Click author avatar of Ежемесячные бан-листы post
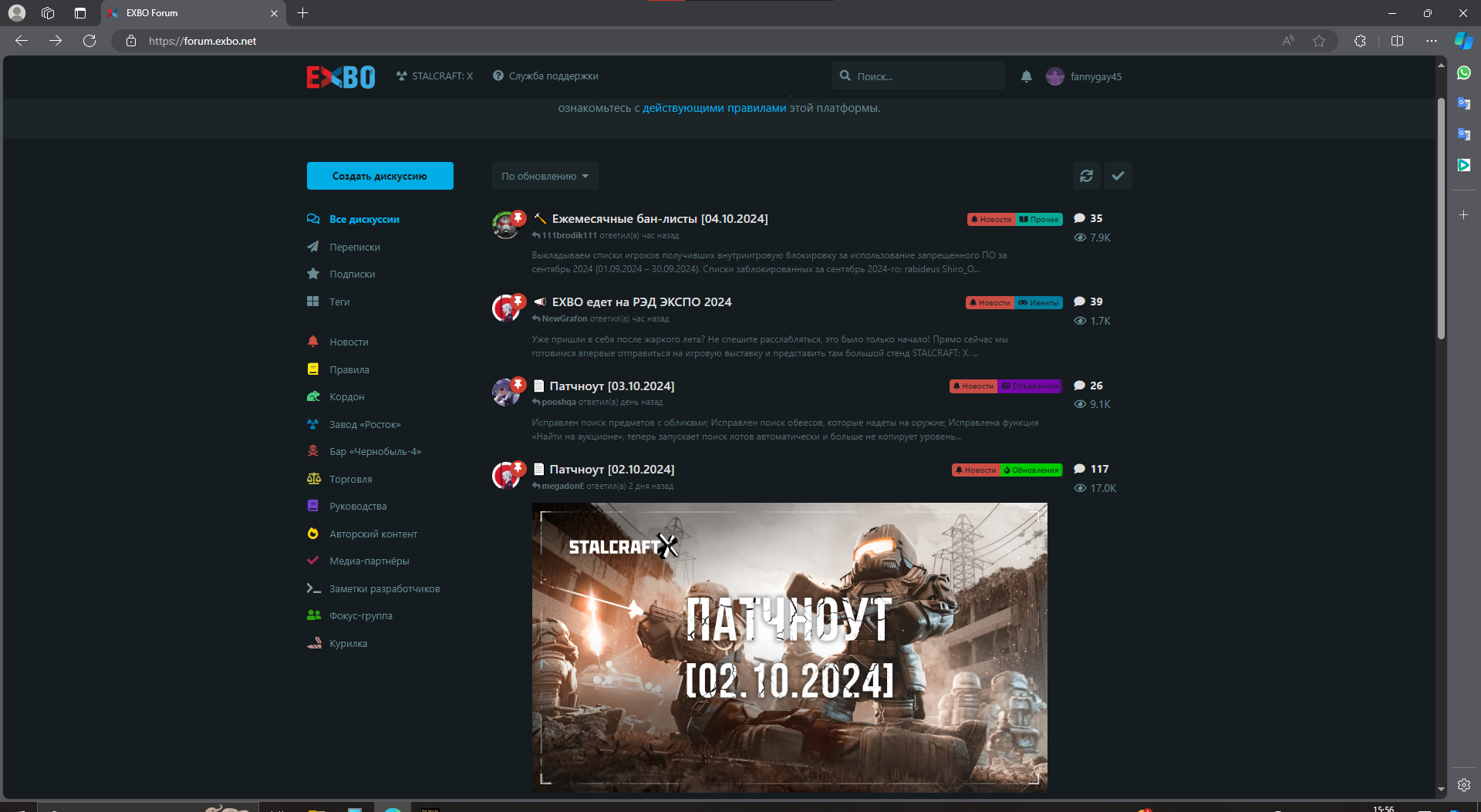This screenshot has width=1481, height=812. click(x=506, y=225)
